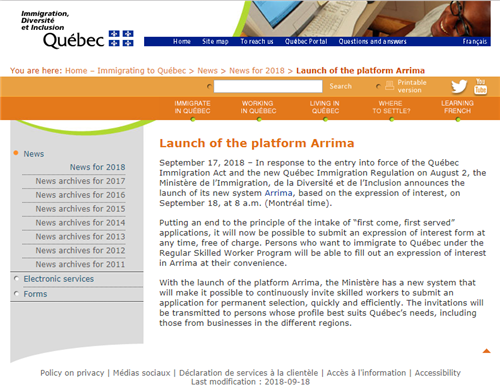
Task: Open News archives for 2016
Action: pyautogui.click(x=80, y=195)
